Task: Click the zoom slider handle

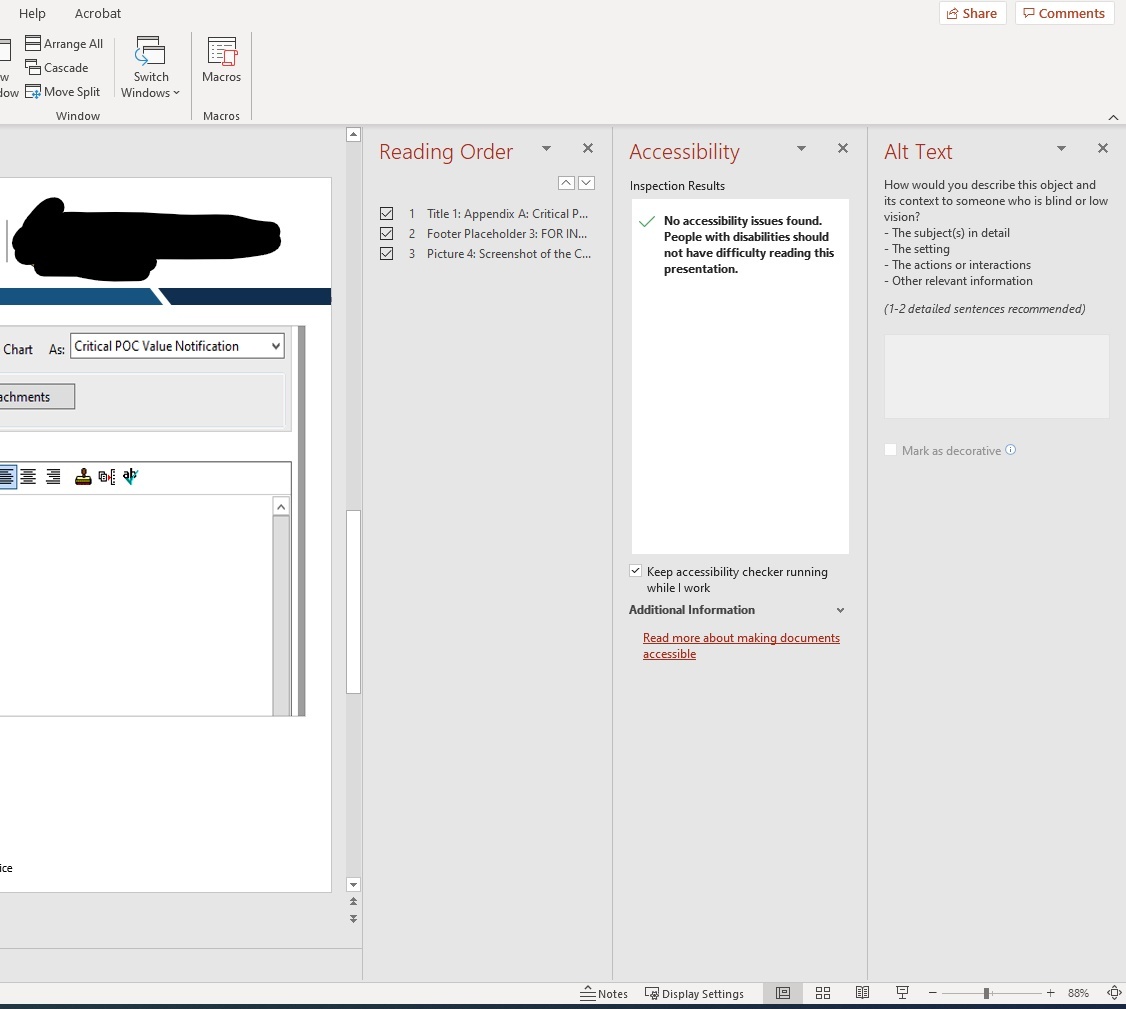Action: click(987, 993)
